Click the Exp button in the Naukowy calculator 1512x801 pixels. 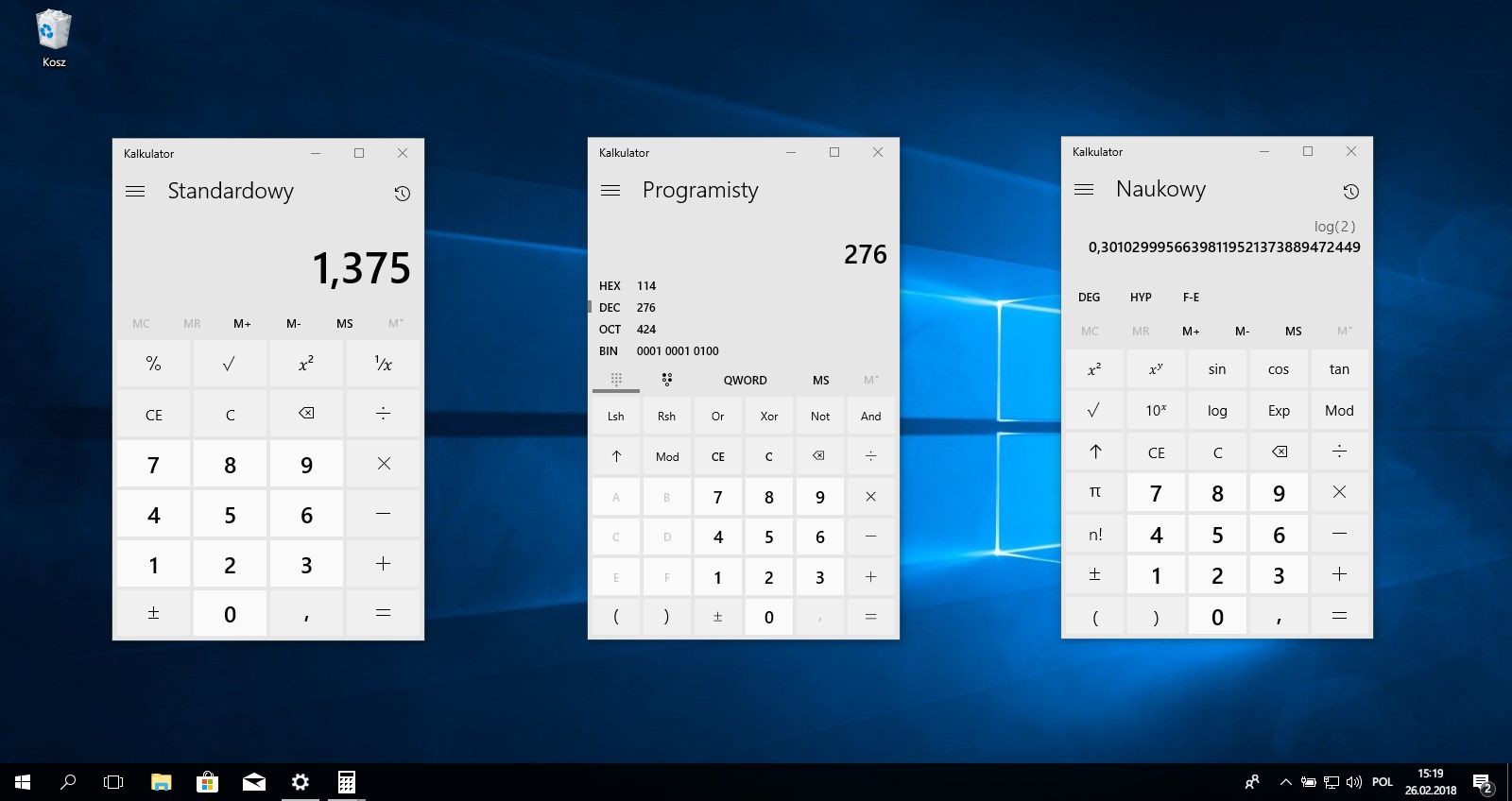pyautogui.click(x=1279, y=410)
